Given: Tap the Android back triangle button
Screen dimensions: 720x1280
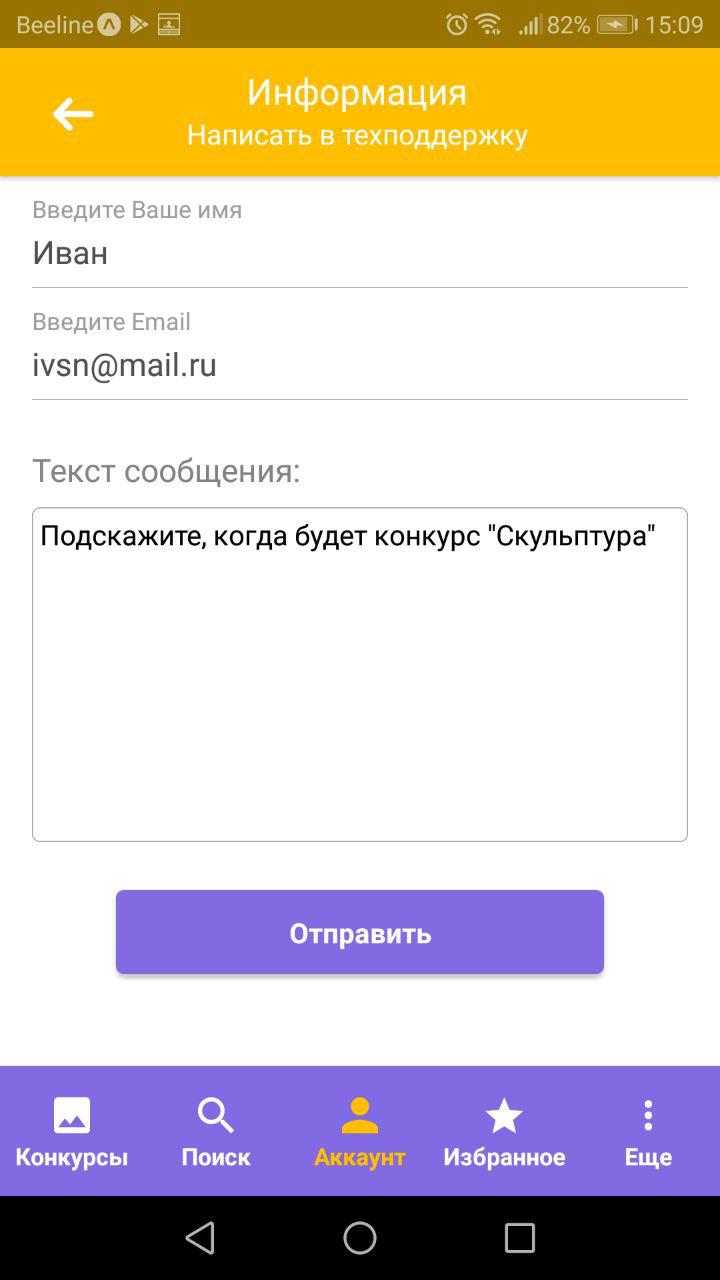Looking at the screenshot, I should click(200, 1238).
